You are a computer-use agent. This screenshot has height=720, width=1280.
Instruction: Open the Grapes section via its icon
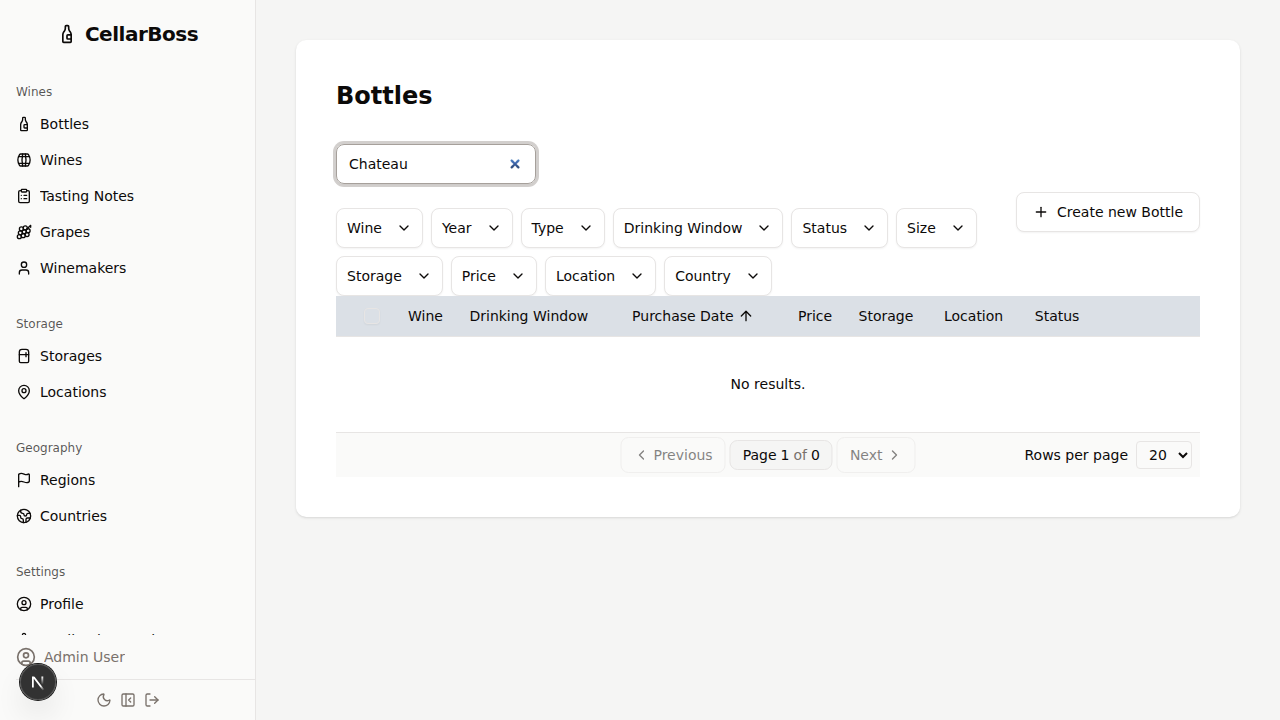pyautogui.click(x=24, y=232)
